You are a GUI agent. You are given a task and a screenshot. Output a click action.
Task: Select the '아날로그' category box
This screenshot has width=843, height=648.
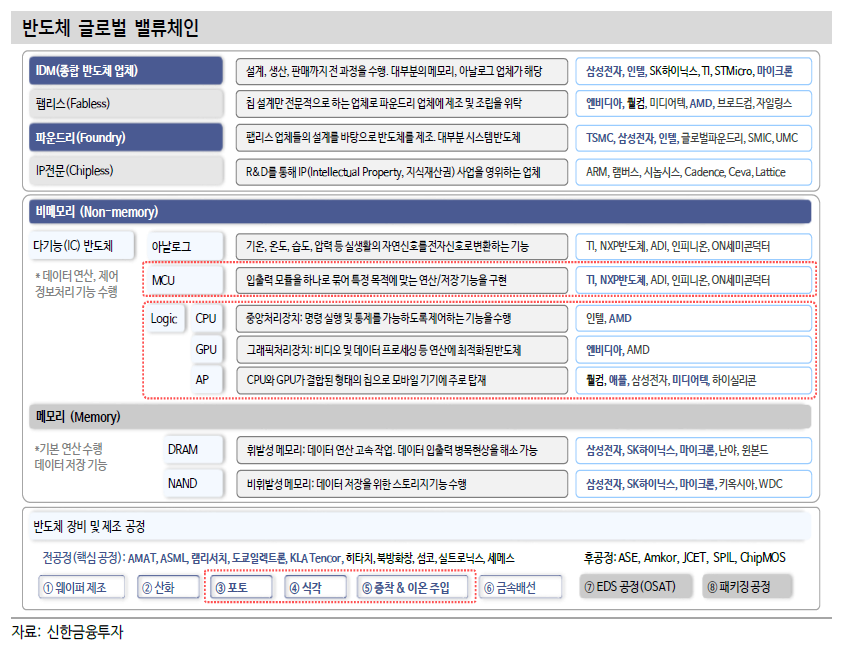coord(185,246)
